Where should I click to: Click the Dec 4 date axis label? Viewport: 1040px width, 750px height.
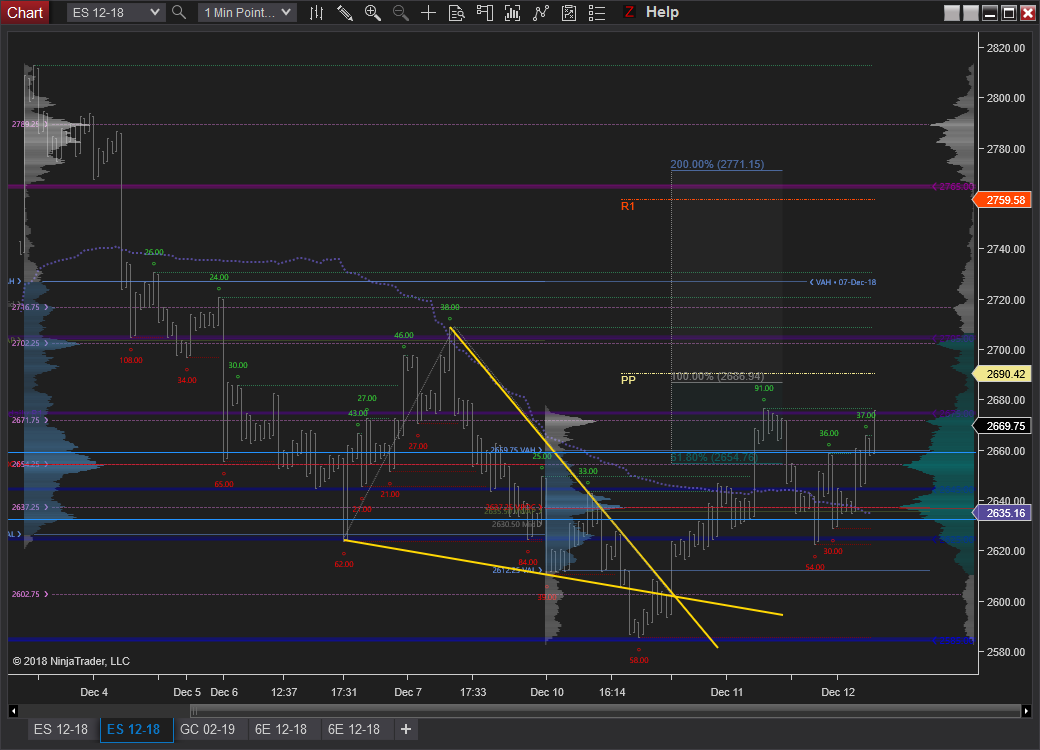(x=94, y=692)
